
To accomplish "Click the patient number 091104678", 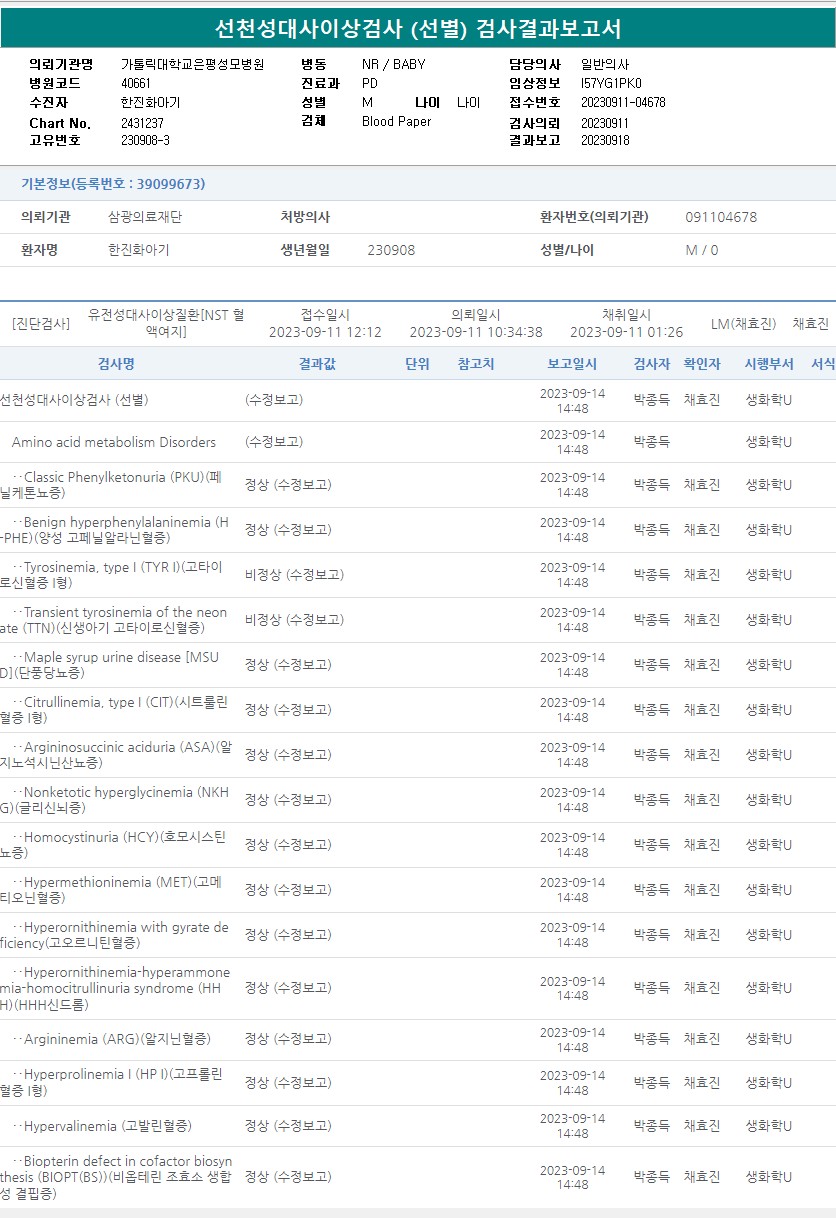I will pos(721,217).
